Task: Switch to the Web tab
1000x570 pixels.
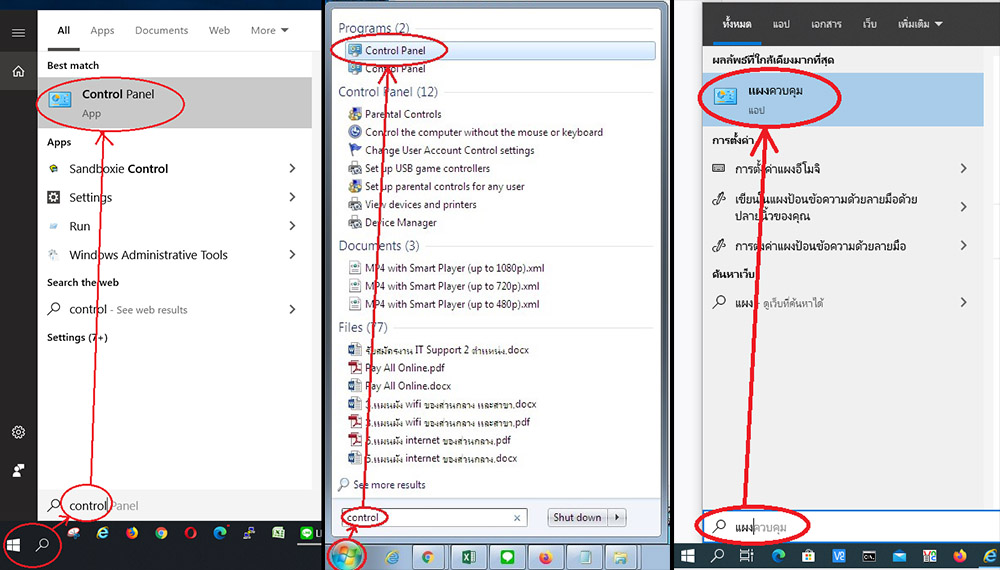Action: point(219,30)
